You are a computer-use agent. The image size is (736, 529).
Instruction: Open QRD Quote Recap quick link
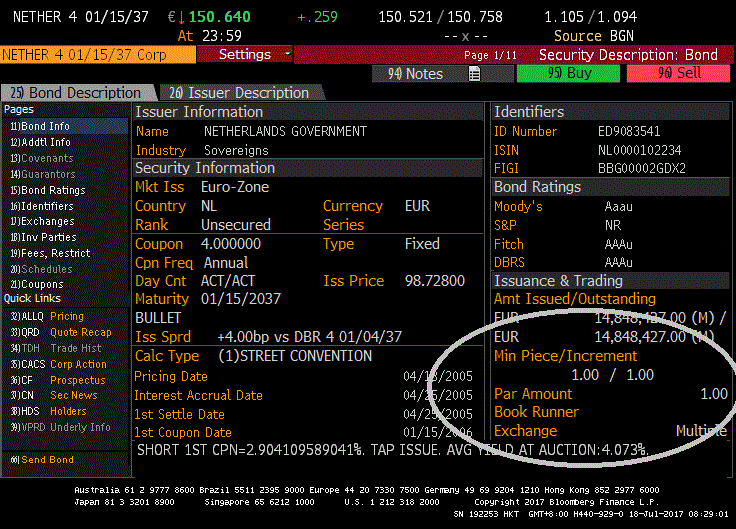pyautogui.click(x=61, y=332)
